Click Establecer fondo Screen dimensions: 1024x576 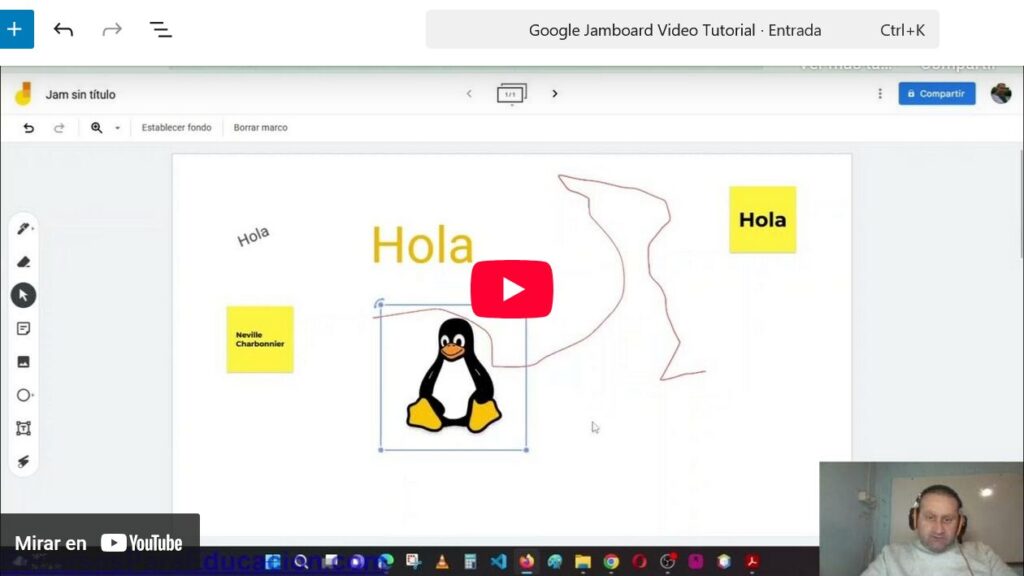coord(176,127)
